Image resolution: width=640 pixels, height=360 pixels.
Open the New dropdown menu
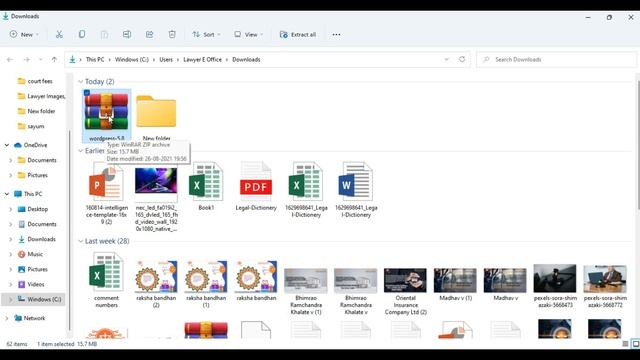pyautogui.click(x=24, y=35)
